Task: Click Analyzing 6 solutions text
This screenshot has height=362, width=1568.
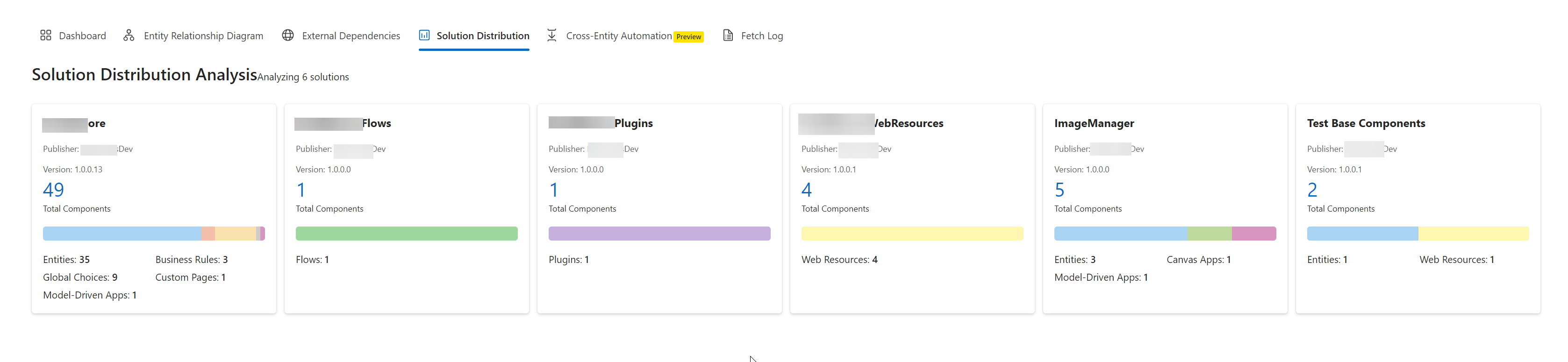Action: pos(303,77)
